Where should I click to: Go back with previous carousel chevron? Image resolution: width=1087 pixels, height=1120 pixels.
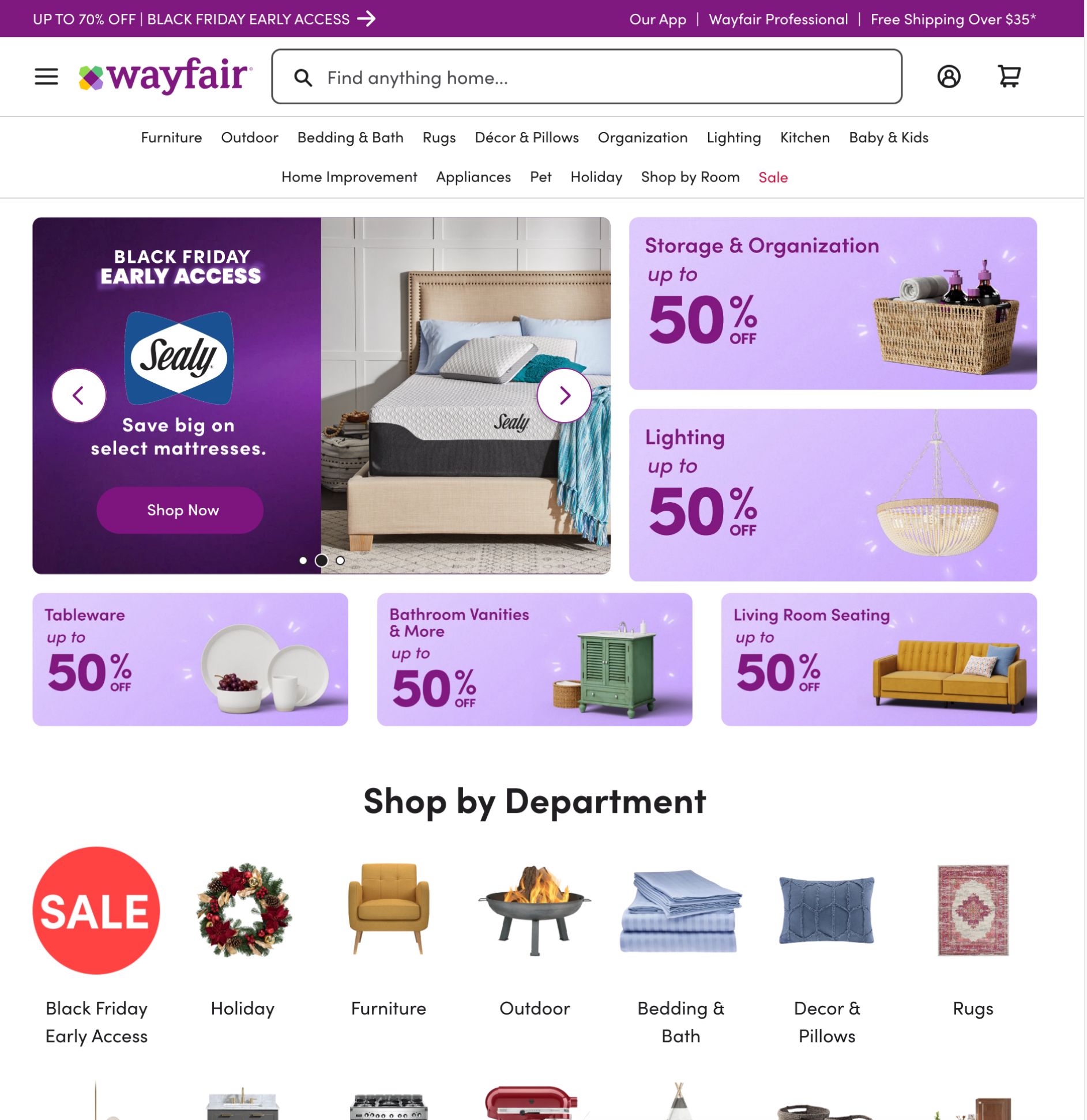tap(79, 395)
